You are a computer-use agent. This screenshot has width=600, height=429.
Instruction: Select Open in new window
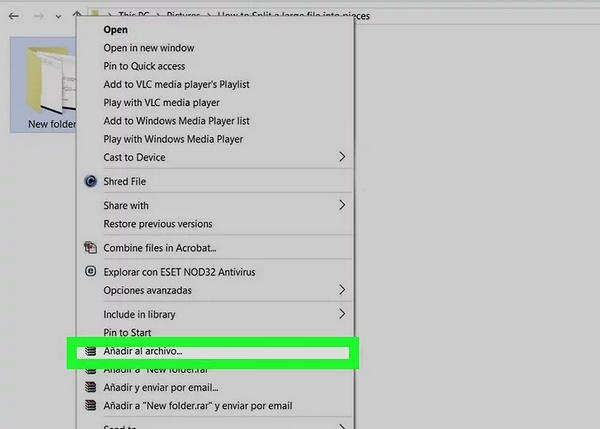[x=149, y=48]
